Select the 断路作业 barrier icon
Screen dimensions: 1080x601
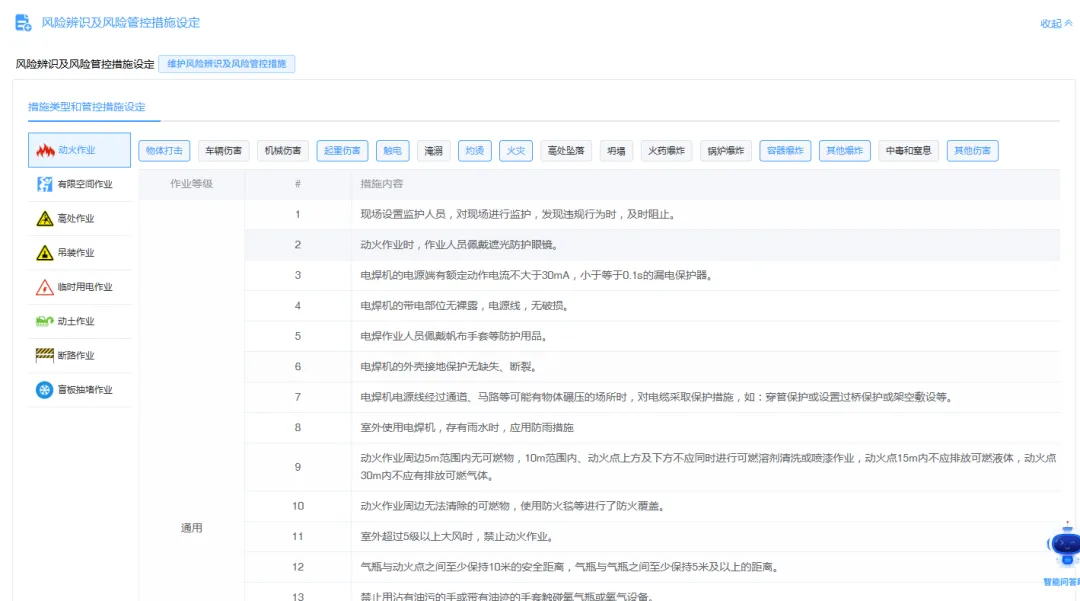tap(45, 355)
